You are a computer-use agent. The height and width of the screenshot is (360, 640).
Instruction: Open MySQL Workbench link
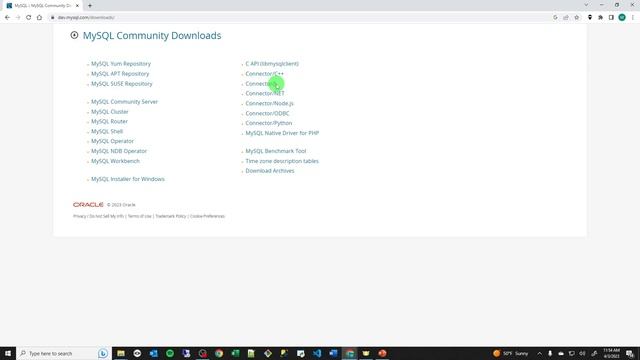(x=116, y=161)
